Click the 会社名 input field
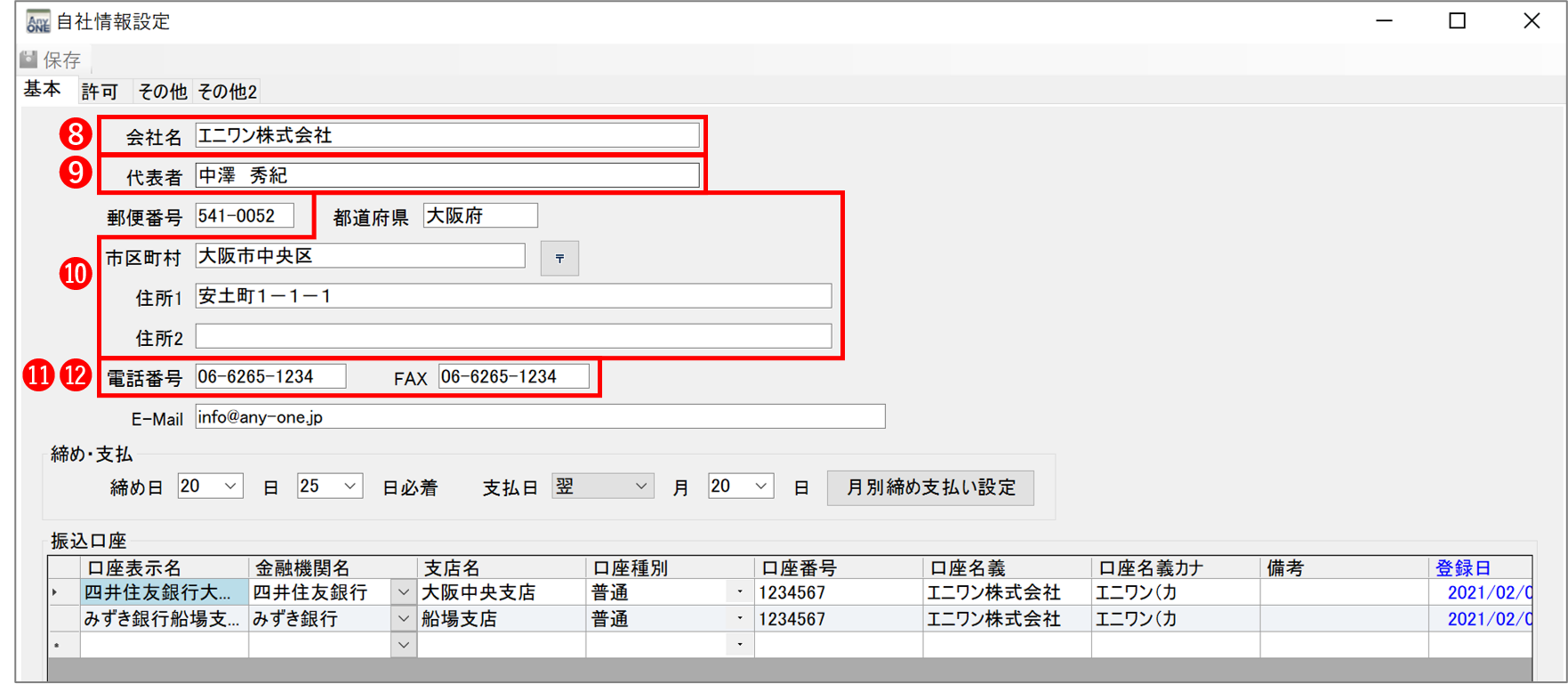Image resolution: width=1568 pixels, height=684 pixels. [x=446, y=135]
